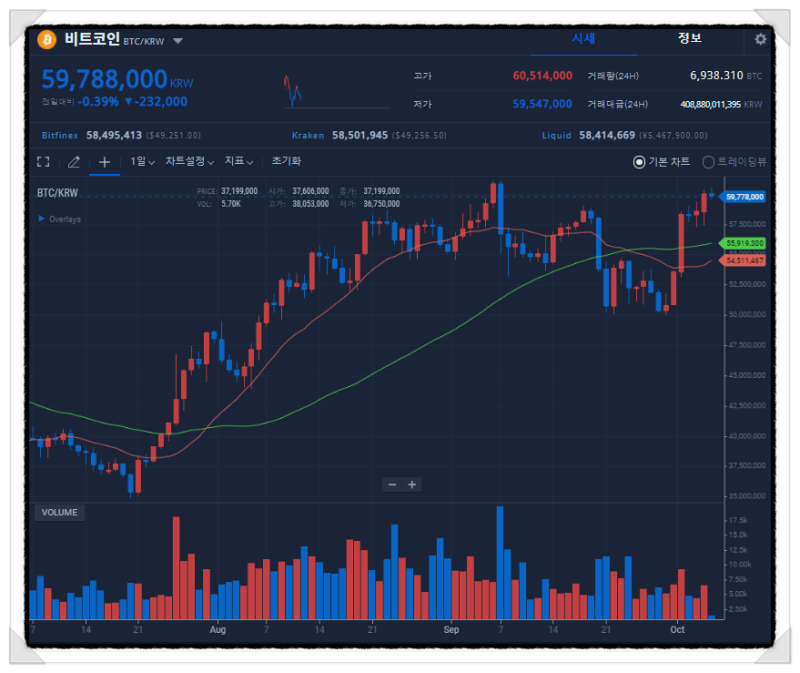
Task: Click the 40,000,000 price axis label
Action: point(746,436)
